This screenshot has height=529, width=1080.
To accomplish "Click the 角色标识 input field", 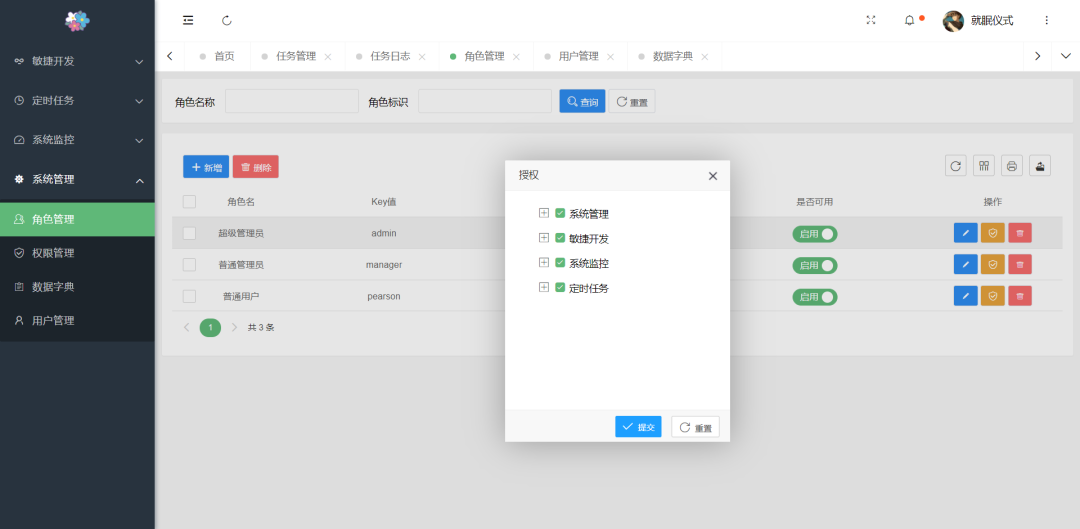I will [x=485, y=101].
